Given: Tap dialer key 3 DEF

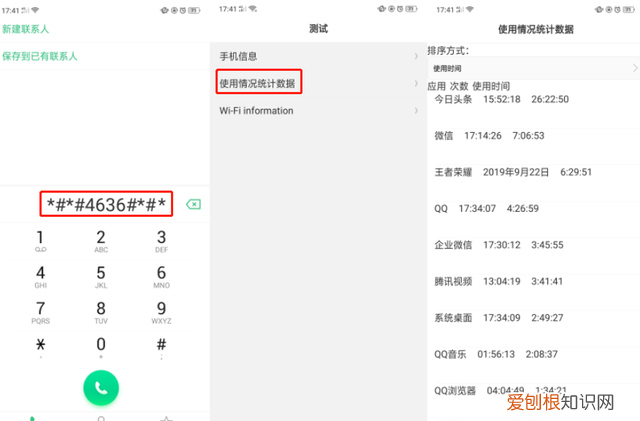Looking at the screenshot, I should tap(161, 241).
